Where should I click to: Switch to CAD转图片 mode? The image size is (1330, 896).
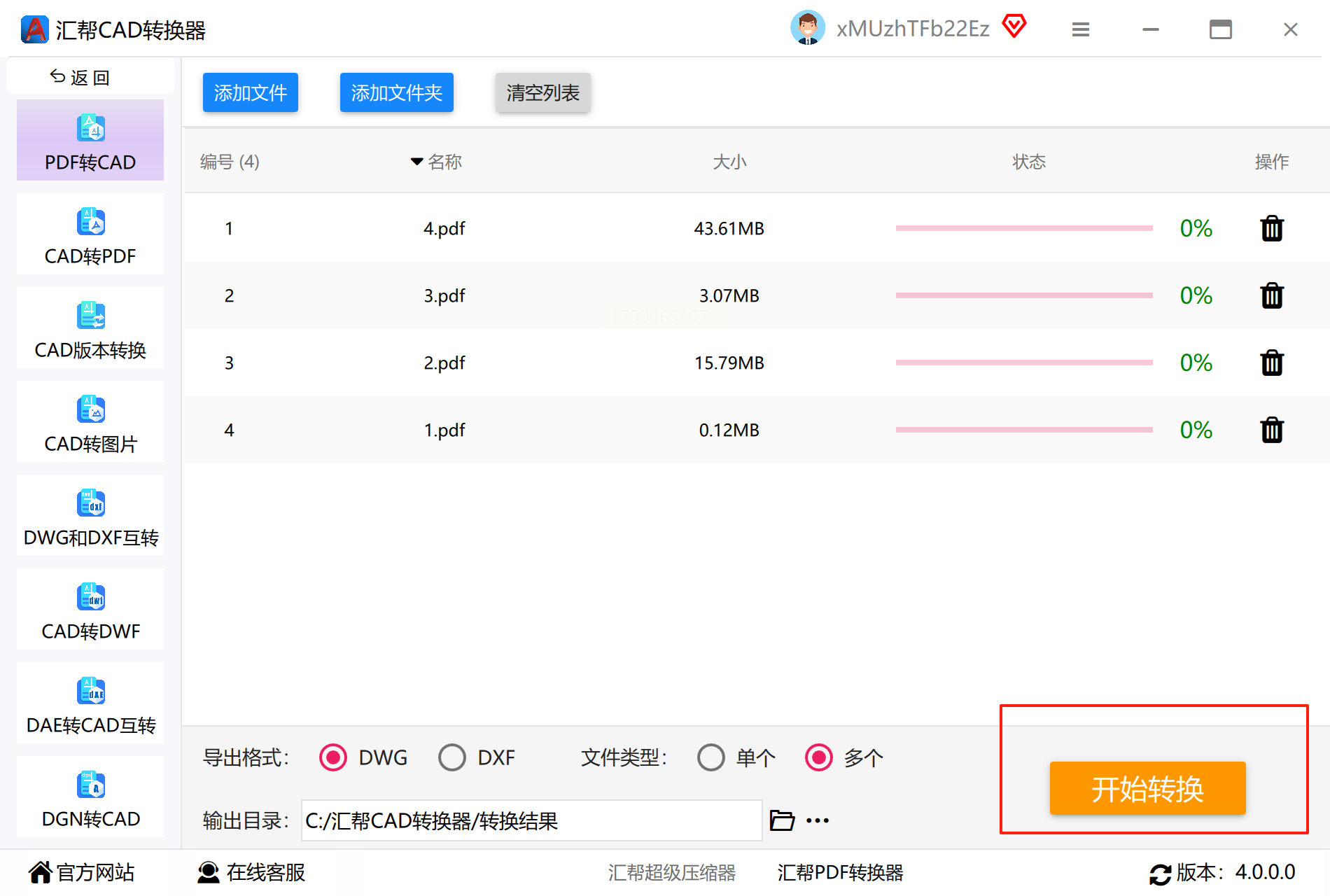pos(90,421)
